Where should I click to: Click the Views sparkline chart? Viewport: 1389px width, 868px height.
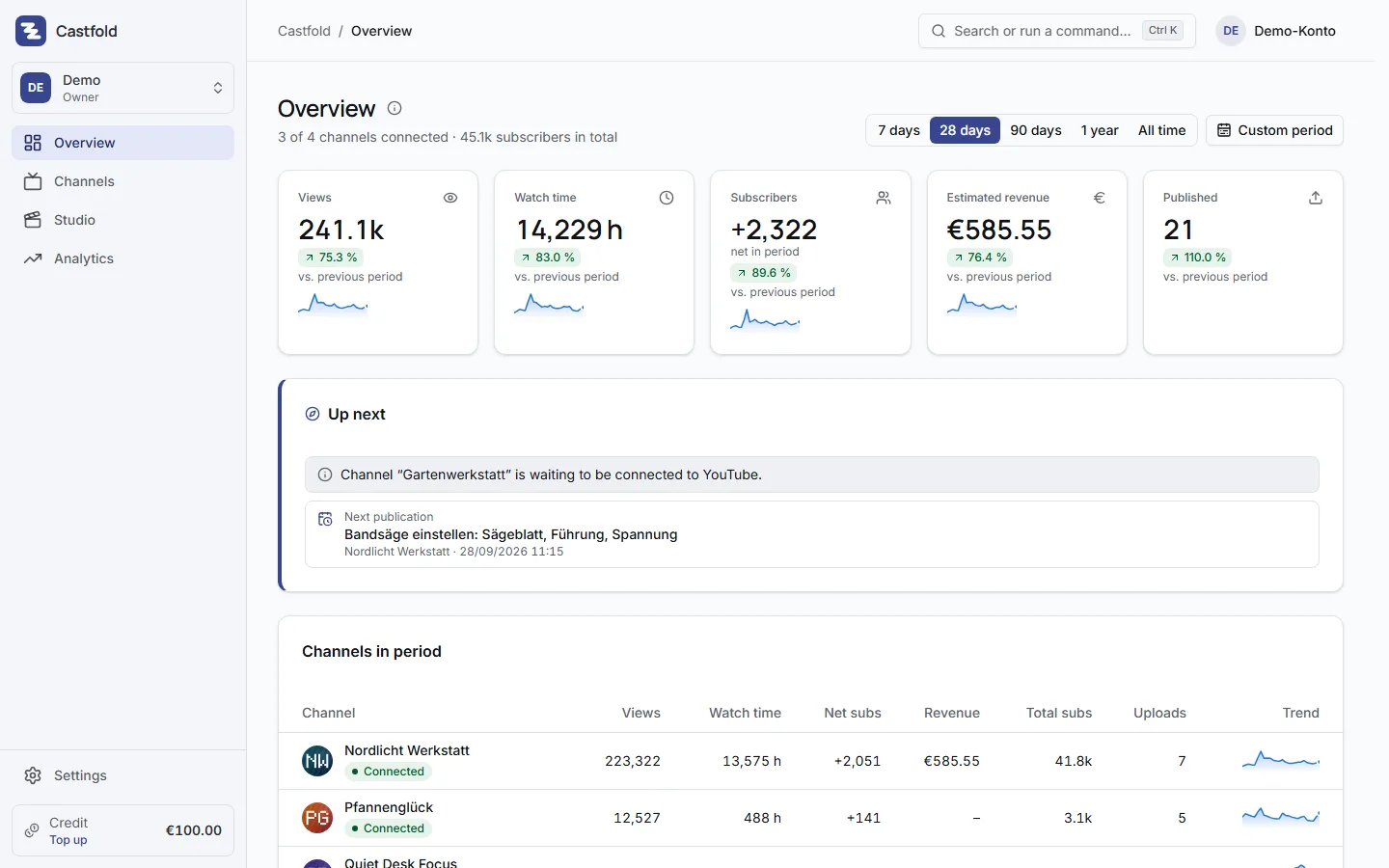pos(333,305)
